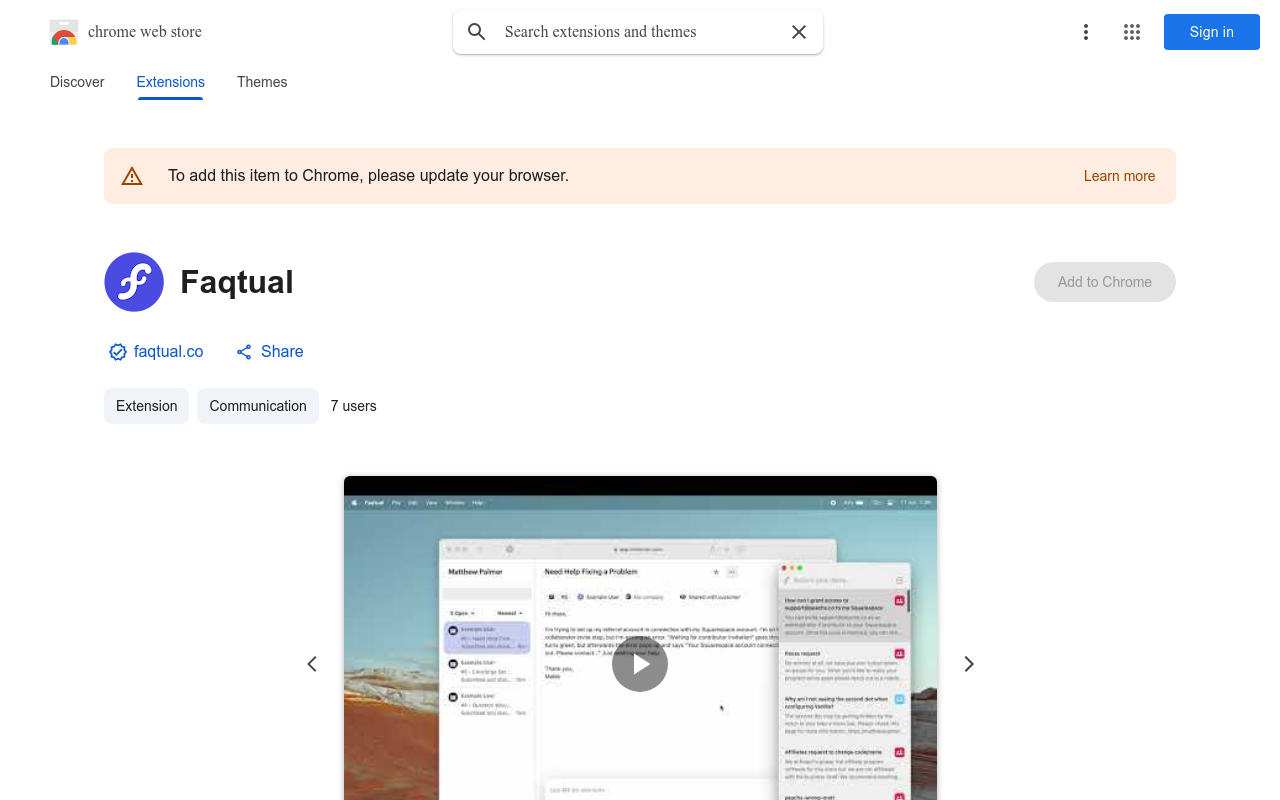Screen dimensions: 1280x800
Task: Click the verified badge beside faqtual.co
Action: pos(118,352)
